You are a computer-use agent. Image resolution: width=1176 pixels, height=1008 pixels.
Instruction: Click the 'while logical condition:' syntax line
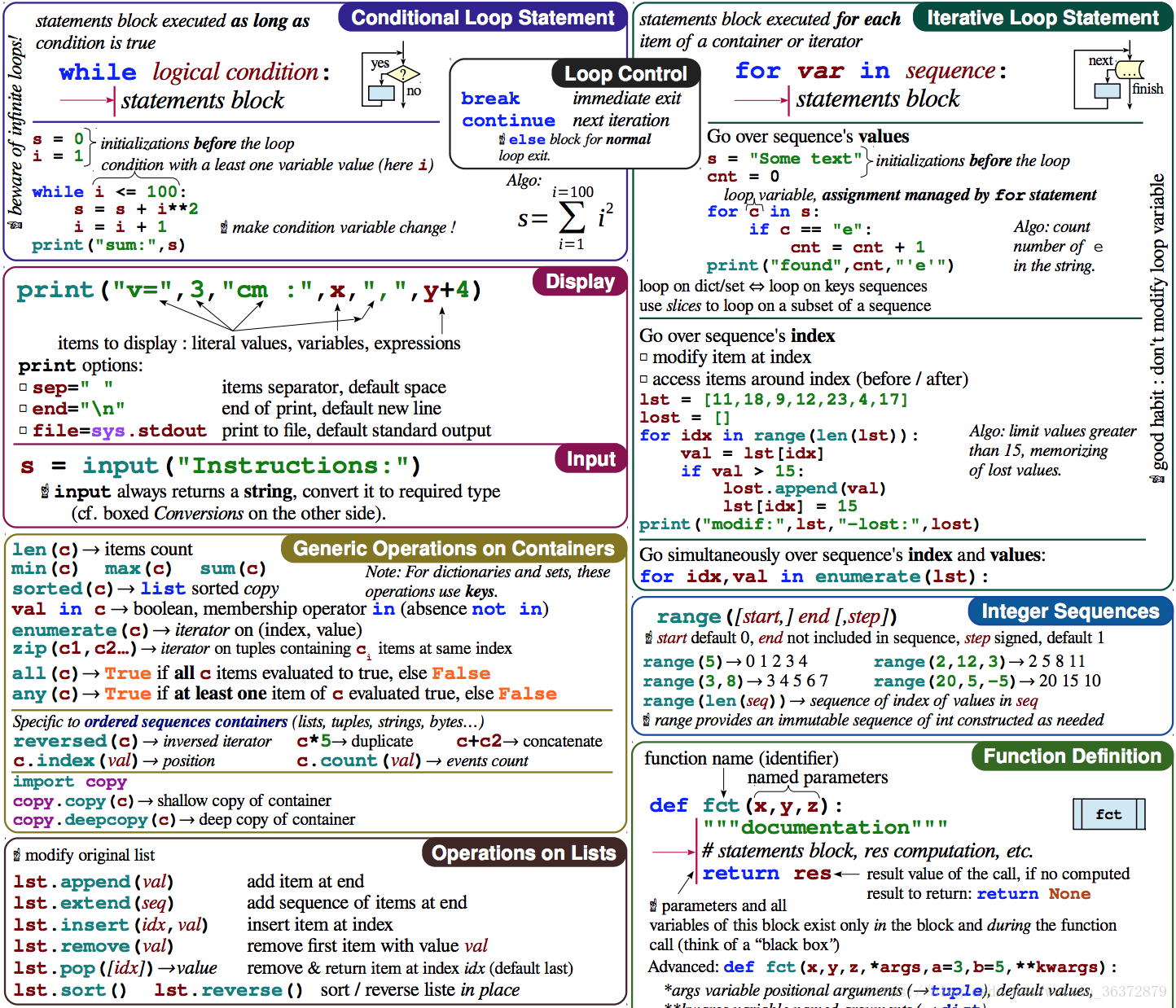195,72
